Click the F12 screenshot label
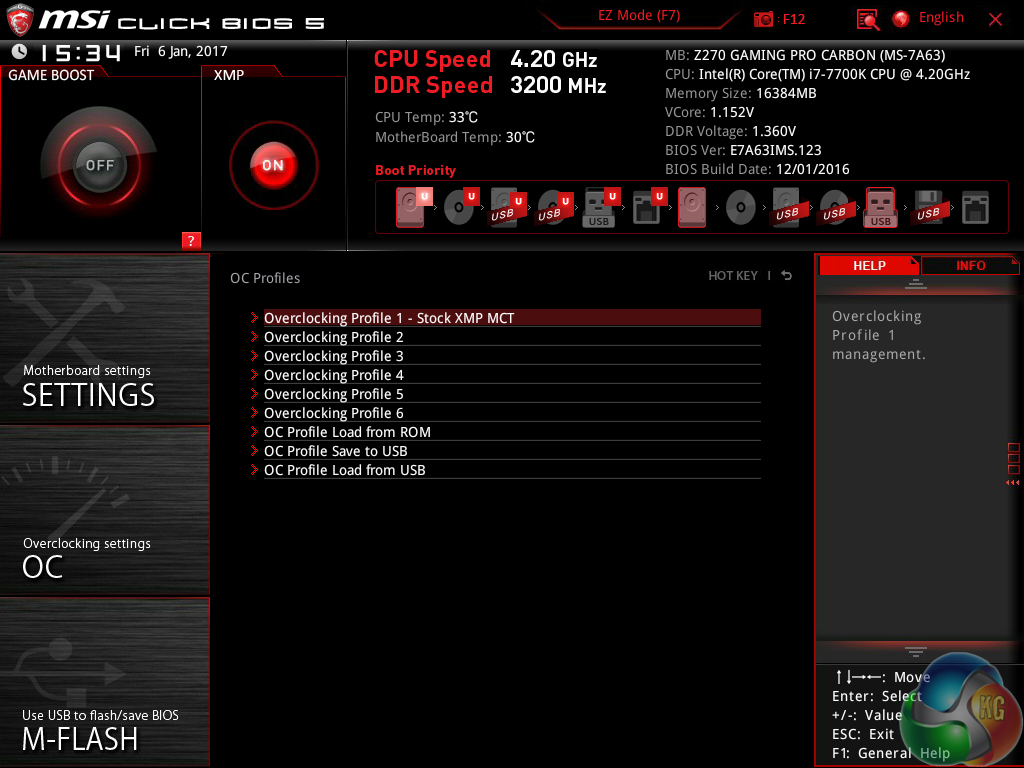This screenshot has width=1024, height=768. (x=793, y=20)
